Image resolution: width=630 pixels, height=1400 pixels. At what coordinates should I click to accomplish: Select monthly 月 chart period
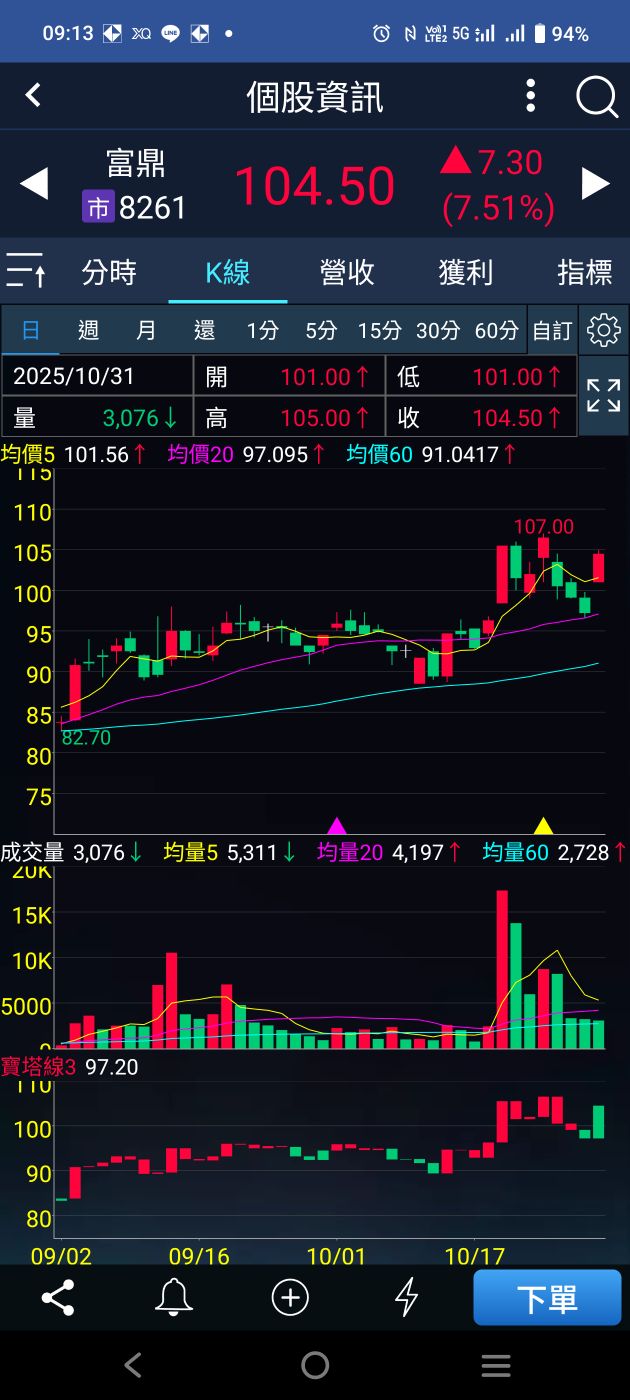146,331
